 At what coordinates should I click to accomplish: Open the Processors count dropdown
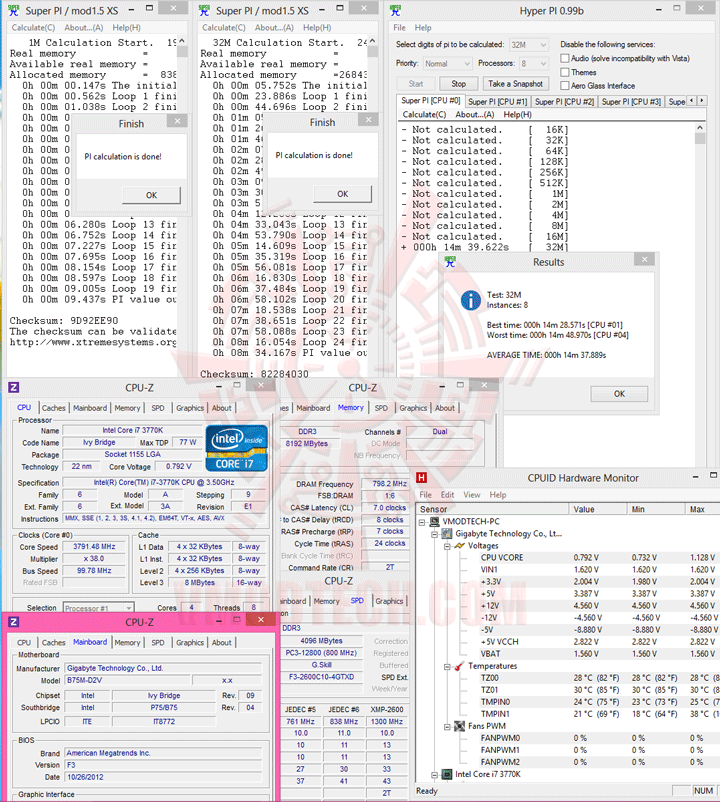tap(533, 63)
